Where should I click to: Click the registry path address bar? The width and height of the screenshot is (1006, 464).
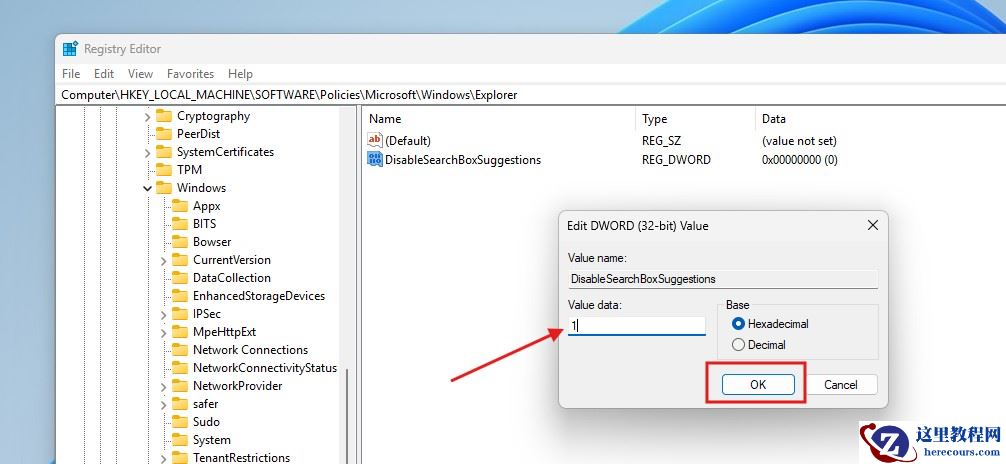point(531,95)
